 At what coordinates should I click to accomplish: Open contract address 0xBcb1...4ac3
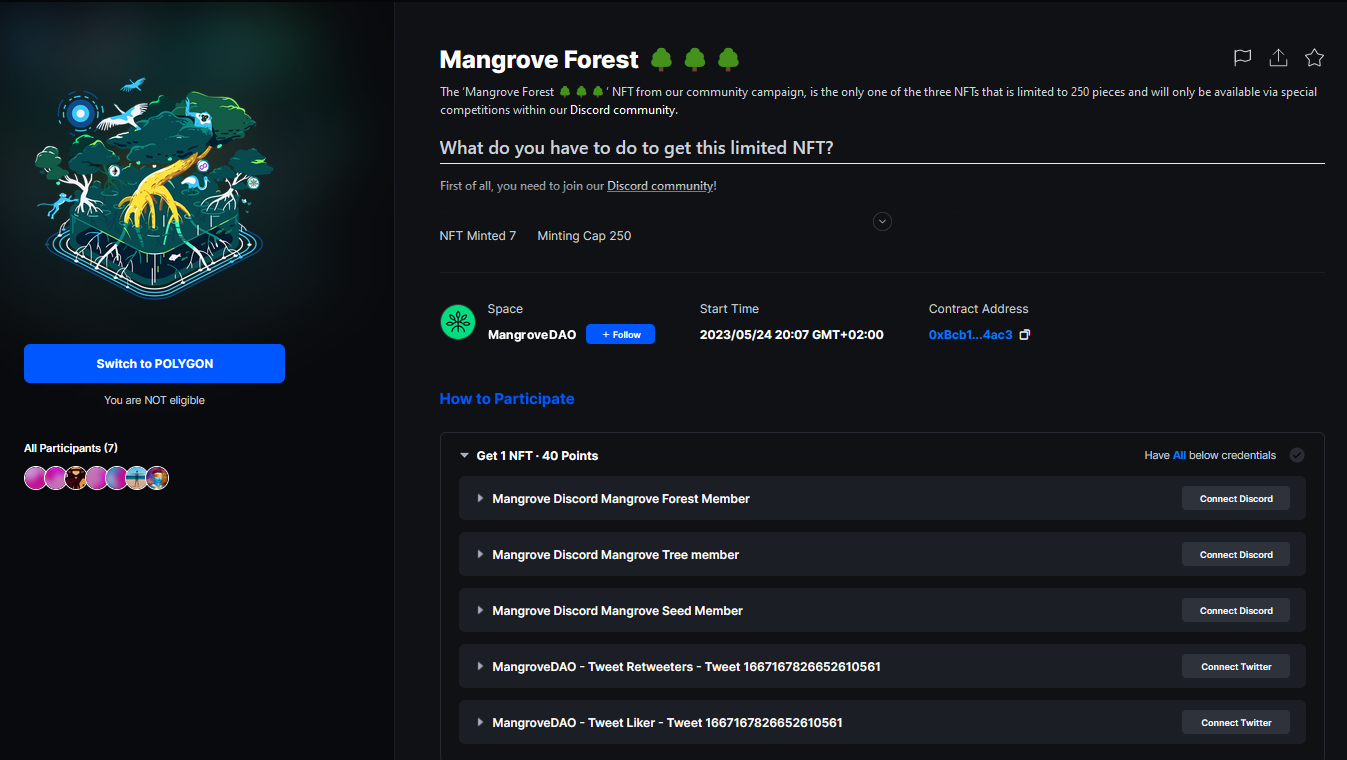970,335
